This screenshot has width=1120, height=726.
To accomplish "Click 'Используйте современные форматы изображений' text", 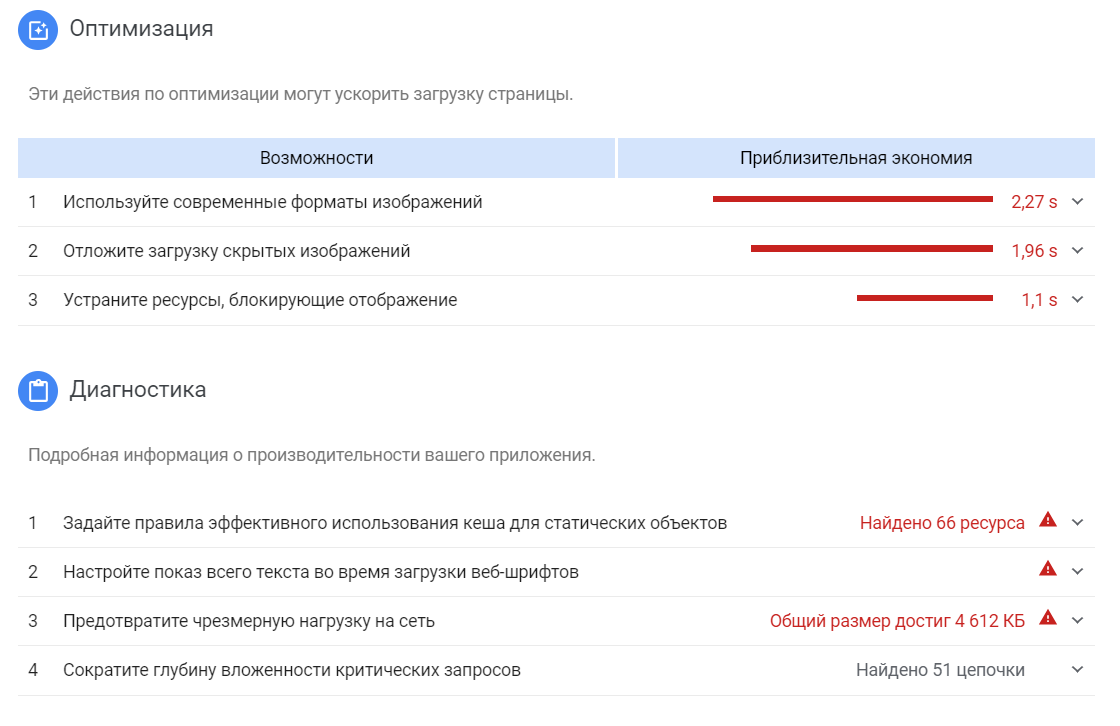I will point(272,202).
